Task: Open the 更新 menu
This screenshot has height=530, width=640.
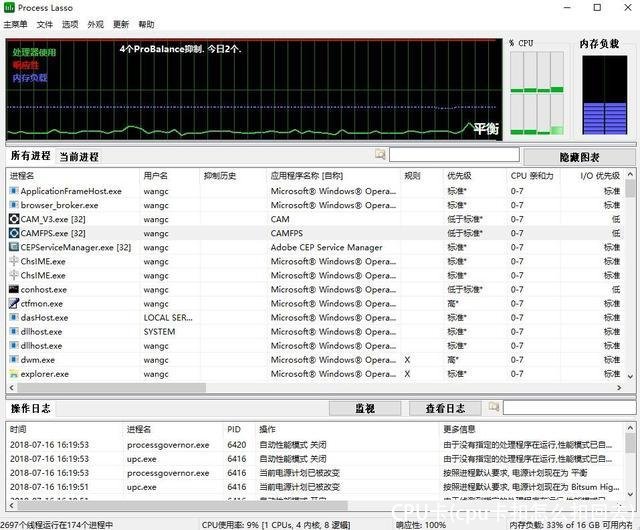Action: coord(121,24)
